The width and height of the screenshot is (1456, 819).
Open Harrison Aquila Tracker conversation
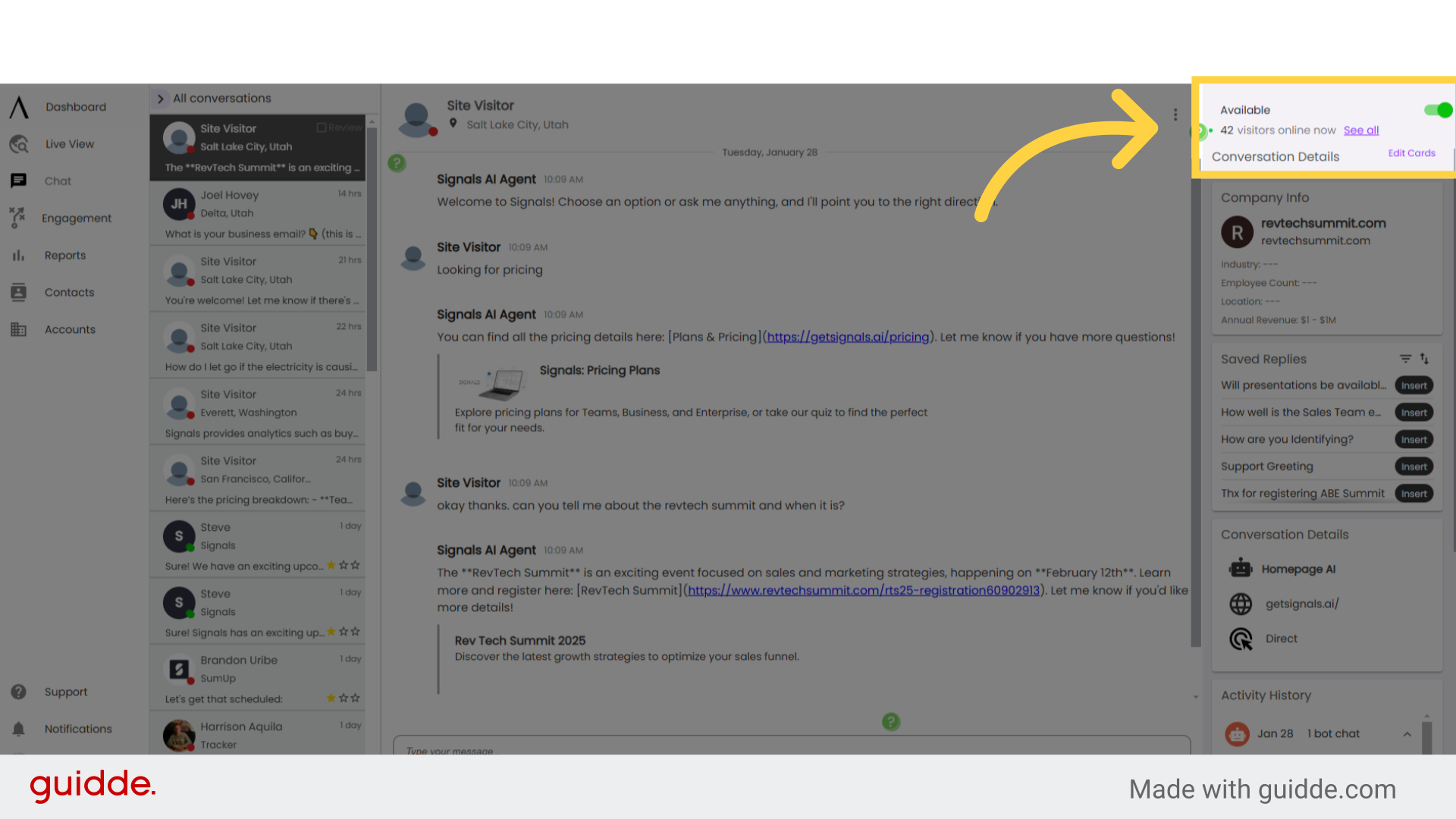tap(258, 734)
